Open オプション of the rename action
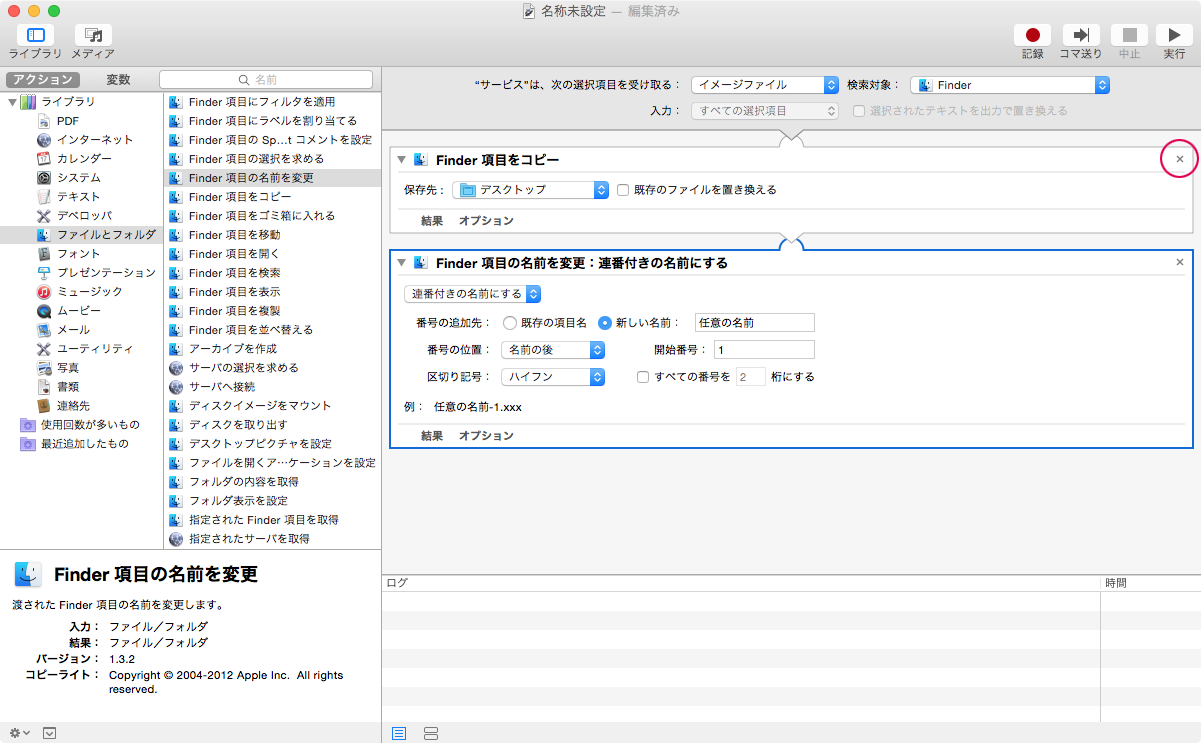This screenshot has height=743, width=1201. 486,436
